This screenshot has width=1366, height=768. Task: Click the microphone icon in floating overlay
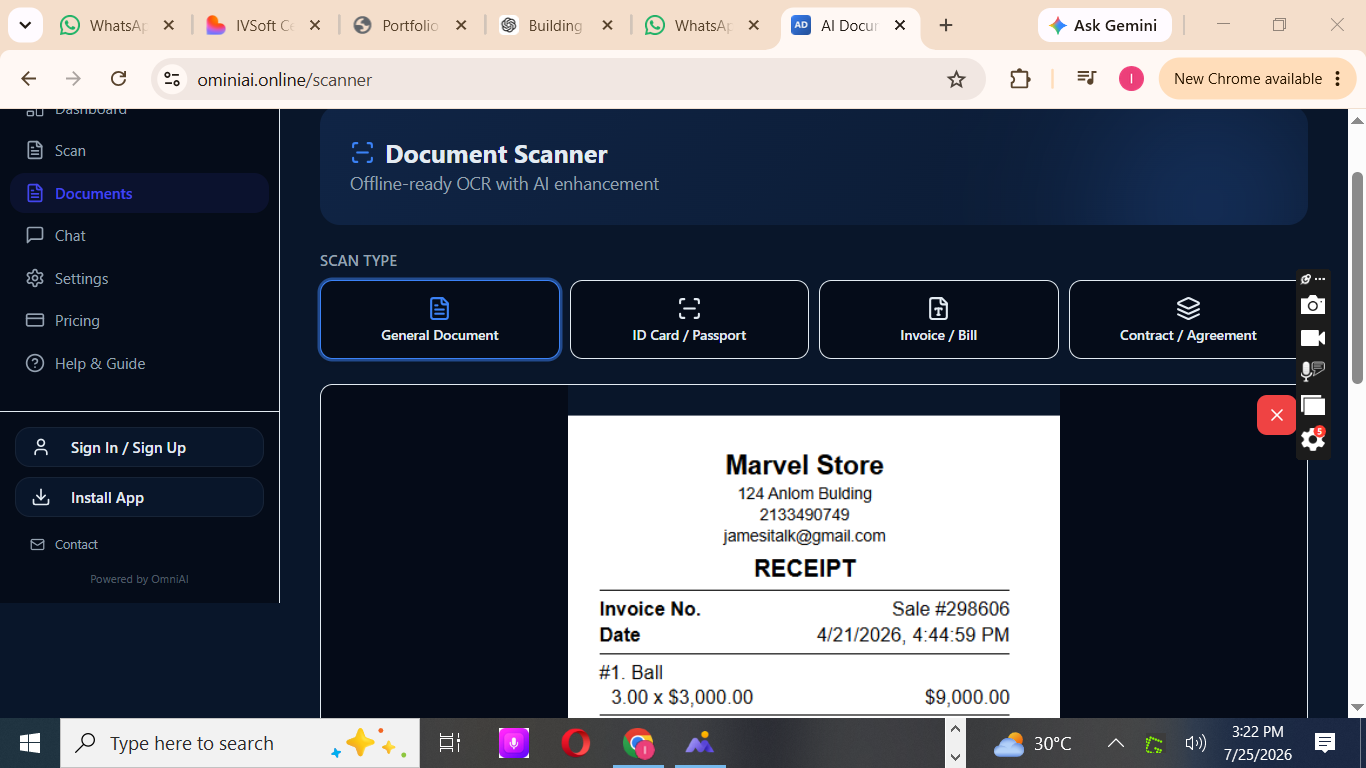click(x=1313, y=372)
